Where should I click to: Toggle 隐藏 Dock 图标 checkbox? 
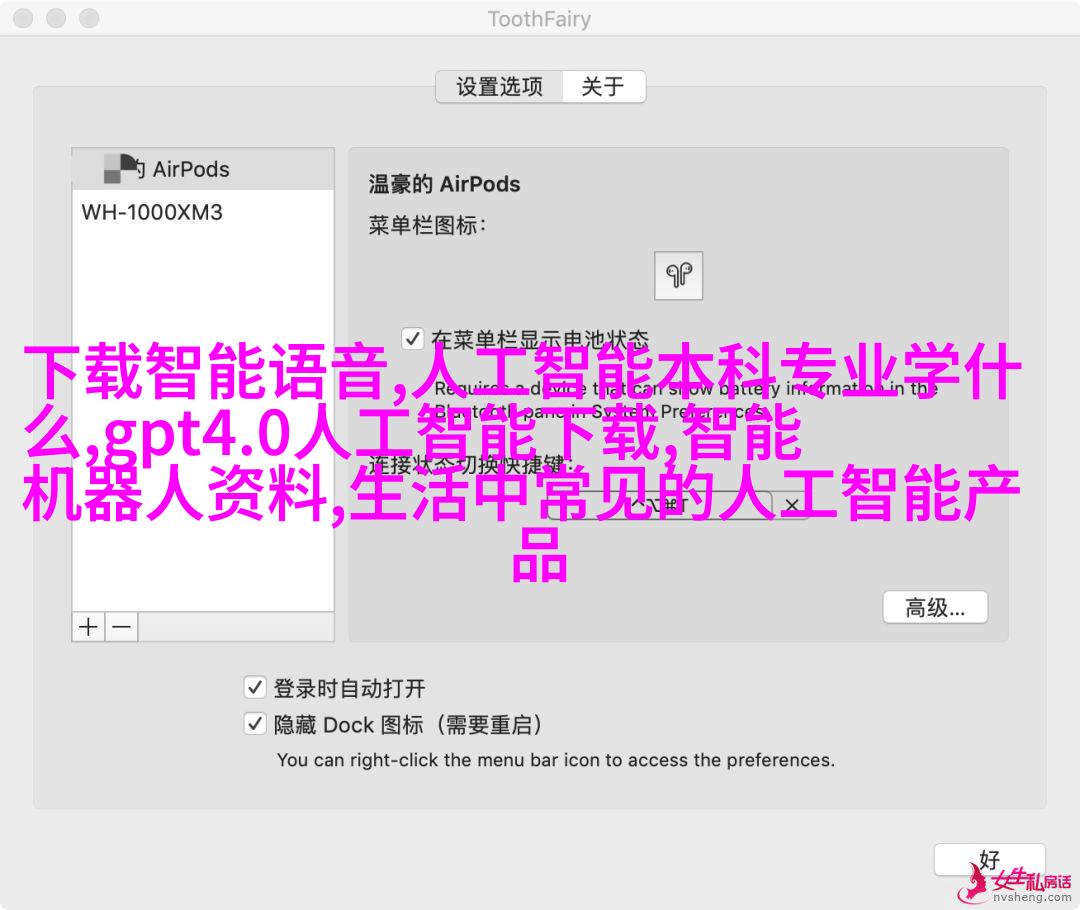[x=255, y=724]
